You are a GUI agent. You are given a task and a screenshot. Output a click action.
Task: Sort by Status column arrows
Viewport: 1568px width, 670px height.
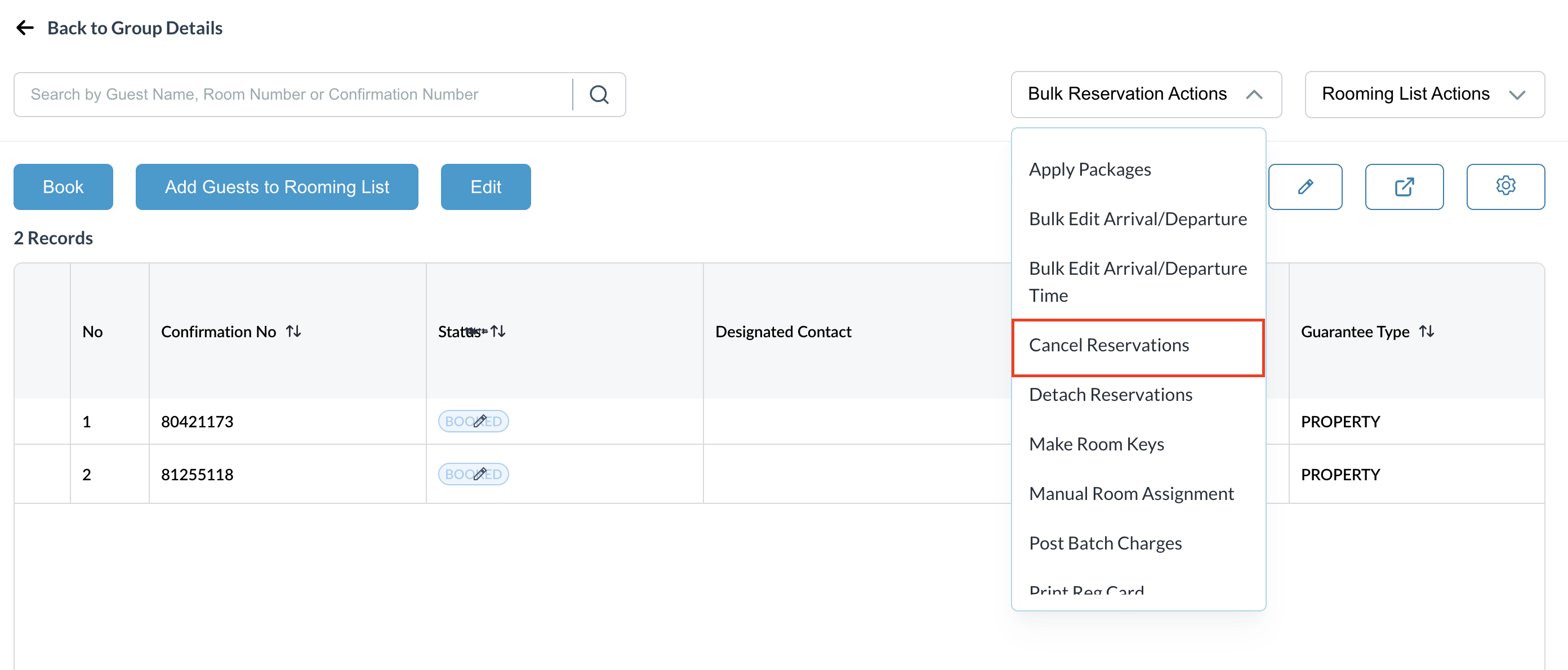click(x=498, y=332)
